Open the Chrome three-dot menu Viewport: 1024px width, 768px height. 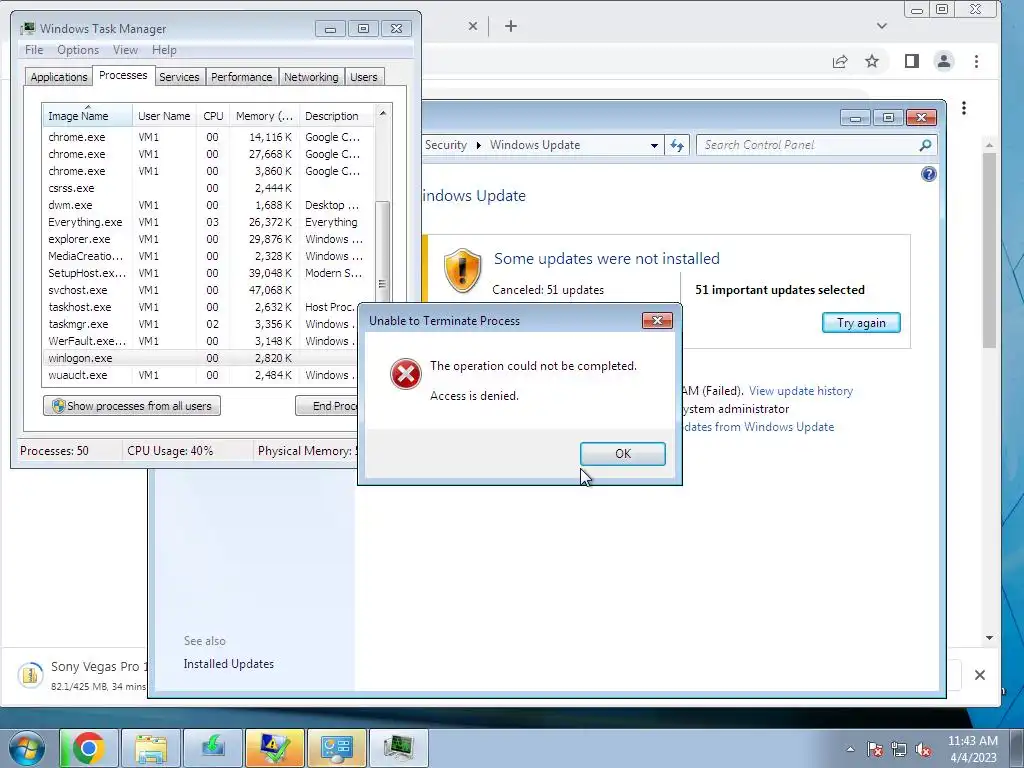976,61
